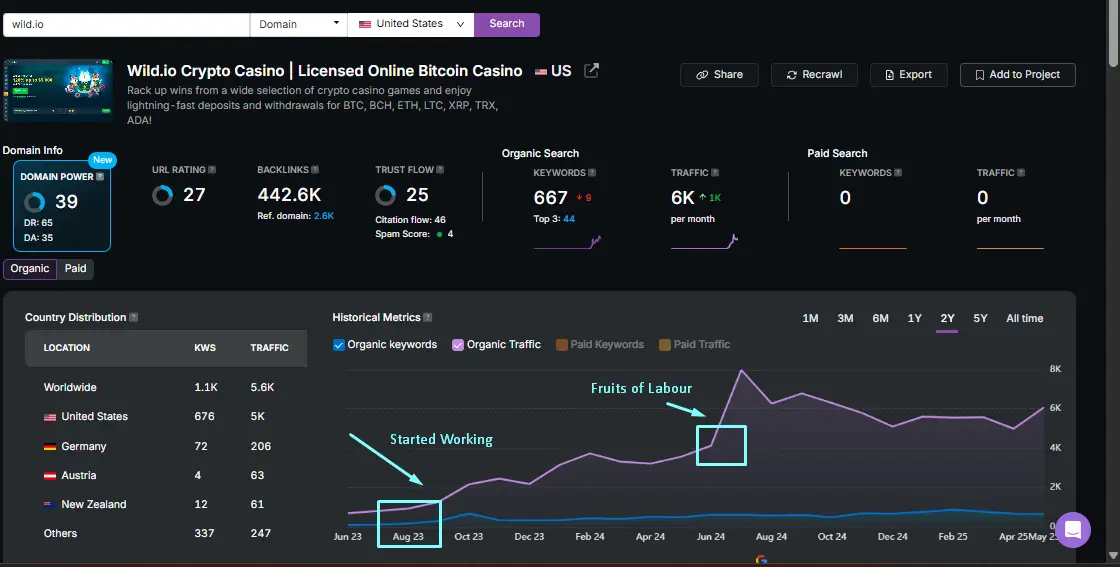The width and height of the screenshot is (1120, 567).
Task: Switch to the Organic tab
Action: pyautogui.click(x=30, y=269)
